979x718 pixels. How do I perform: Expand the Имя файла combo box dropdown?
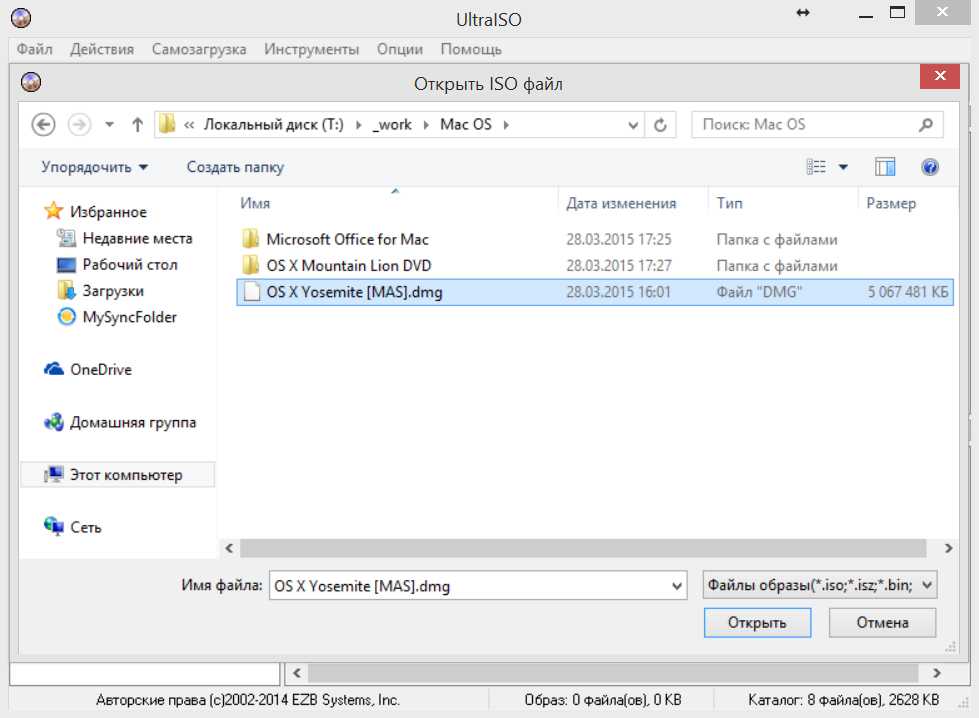pos(676,586)
